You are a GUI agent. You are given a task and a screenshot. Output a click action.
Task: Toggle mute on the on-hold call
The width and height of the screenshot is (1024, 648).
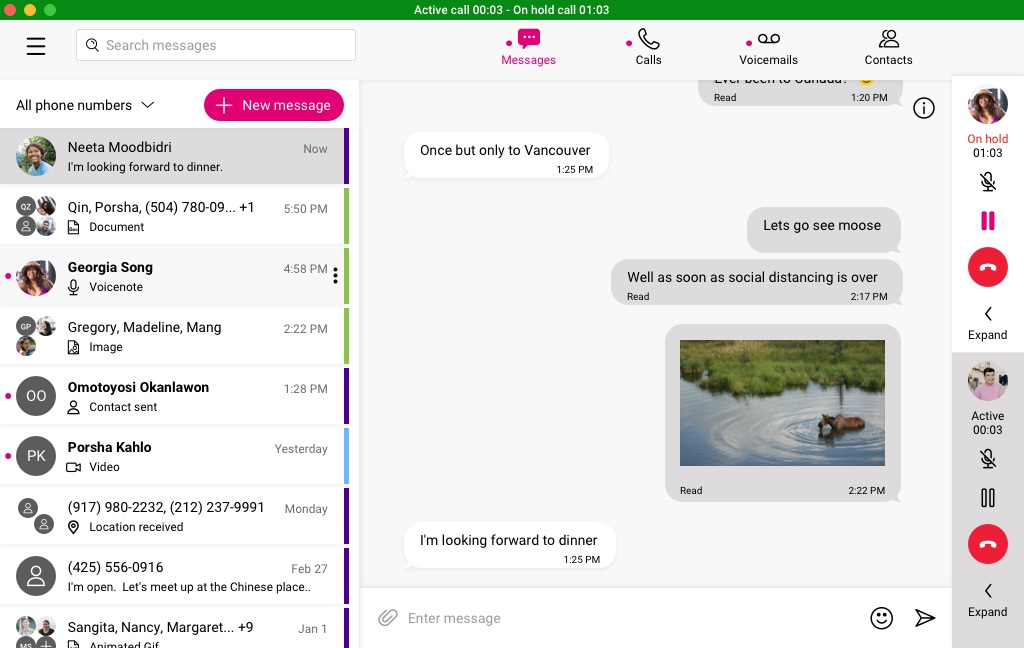tap(987, 182)
